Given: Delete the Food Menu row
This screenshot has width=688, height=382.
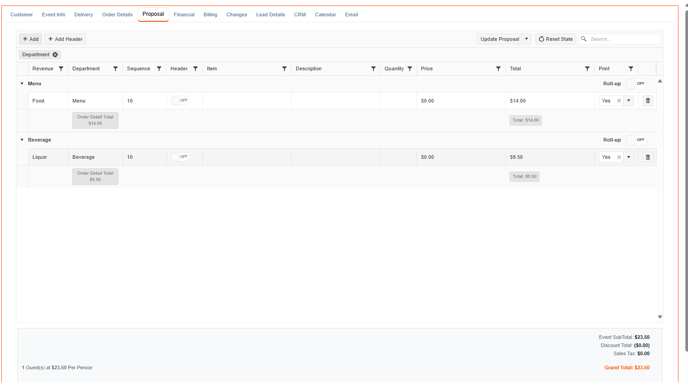Looking at the screenshot, I should tap(648, 101).
